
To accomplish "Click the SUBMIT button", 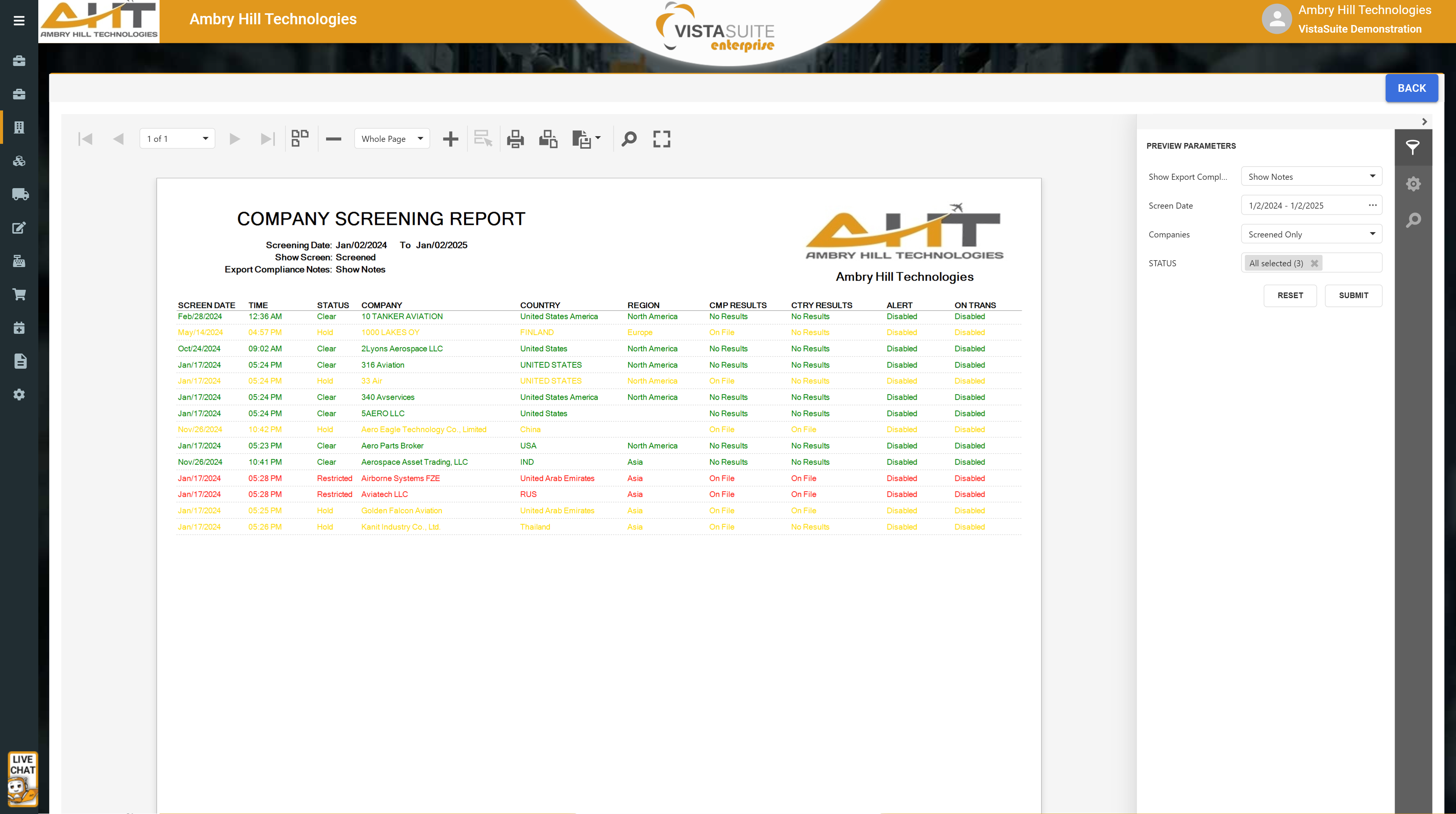I will tap(1353, 295).
